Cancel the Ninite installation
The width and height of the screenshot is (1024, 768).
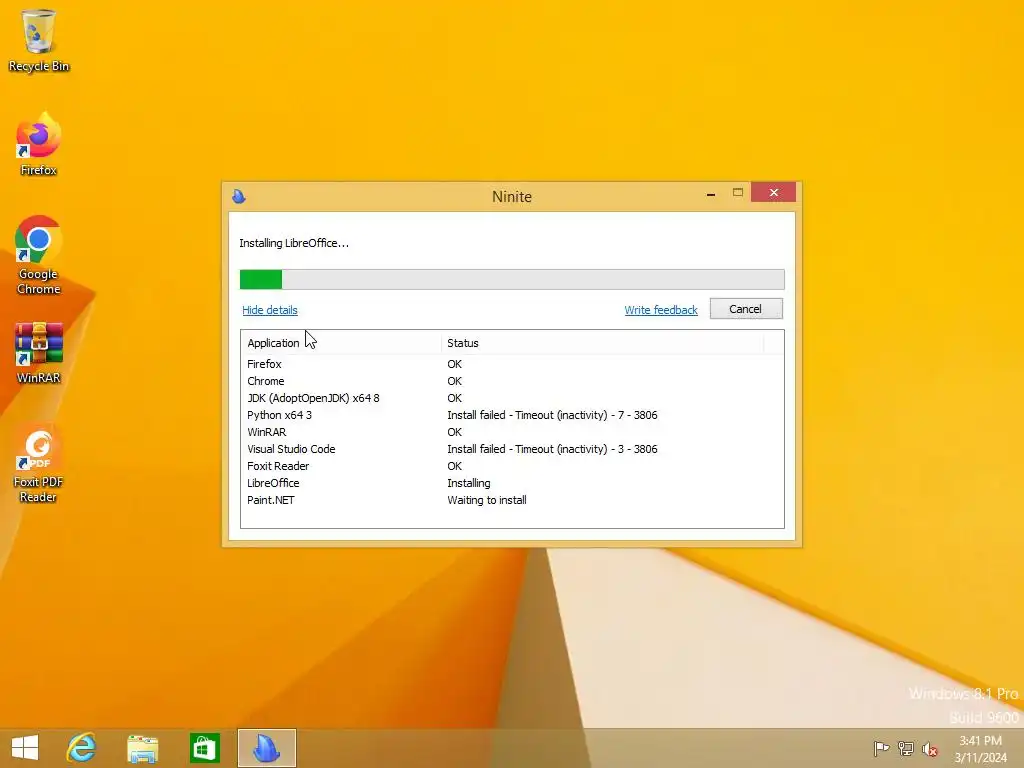click(x=746, y=309)
